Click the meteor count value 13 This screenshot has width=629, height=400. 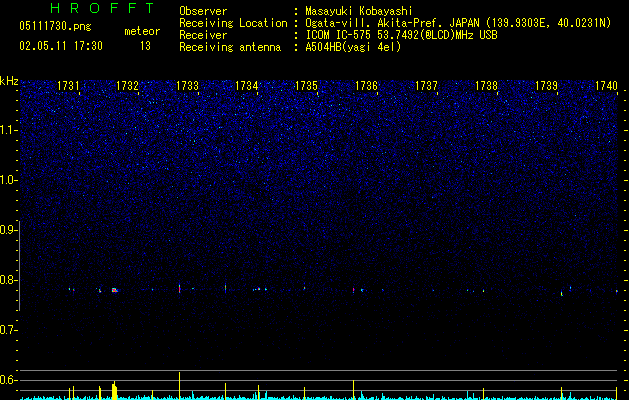(145, 46)
